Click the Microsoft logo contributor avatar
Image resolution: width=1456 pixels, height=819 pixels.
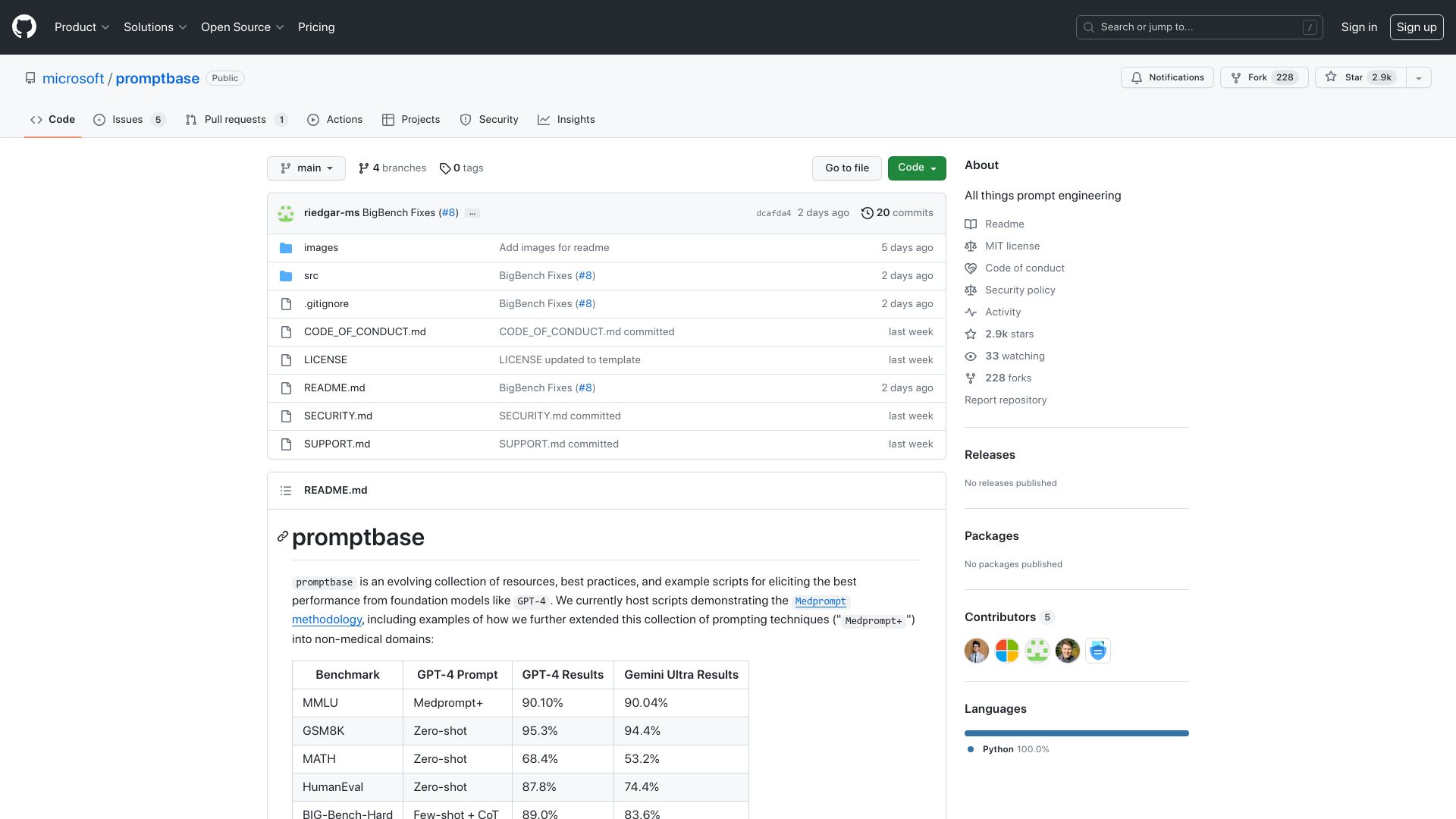1007,651
